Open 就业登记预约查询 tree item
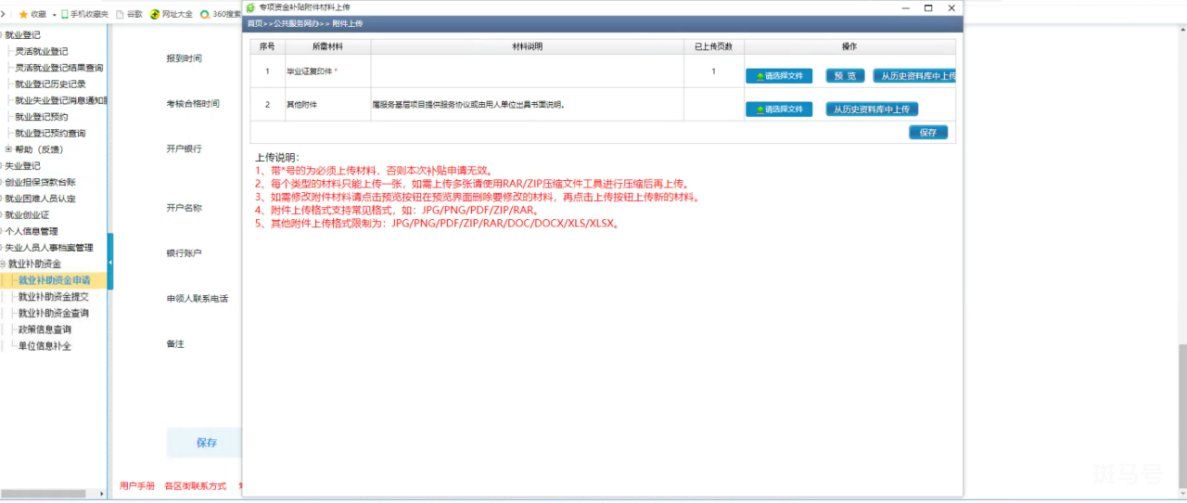The height and width of the screenshot is (503, 1187). pos(51,133)
